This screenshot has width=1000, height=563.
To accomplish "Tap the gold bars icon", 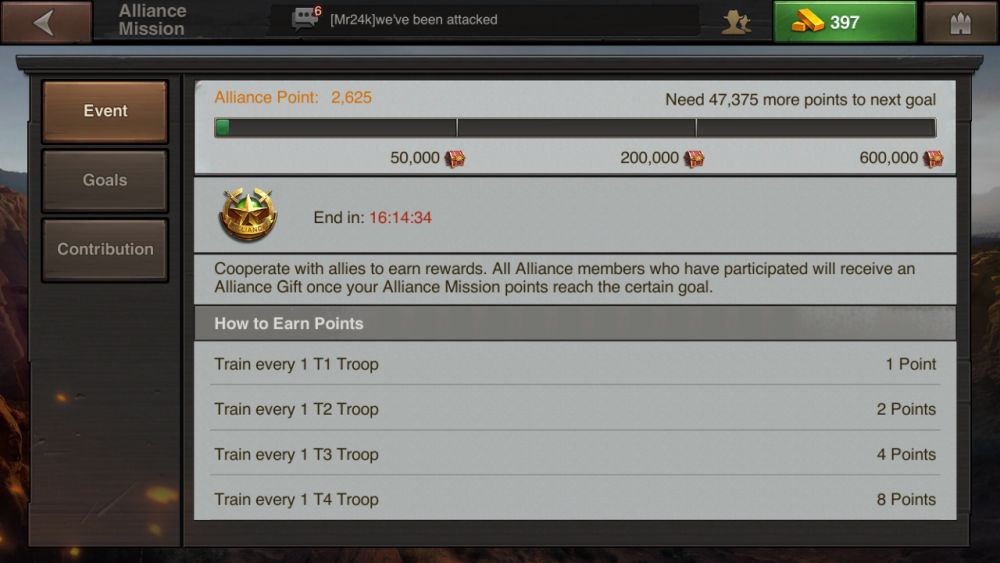I will click(x=807, y=21).
